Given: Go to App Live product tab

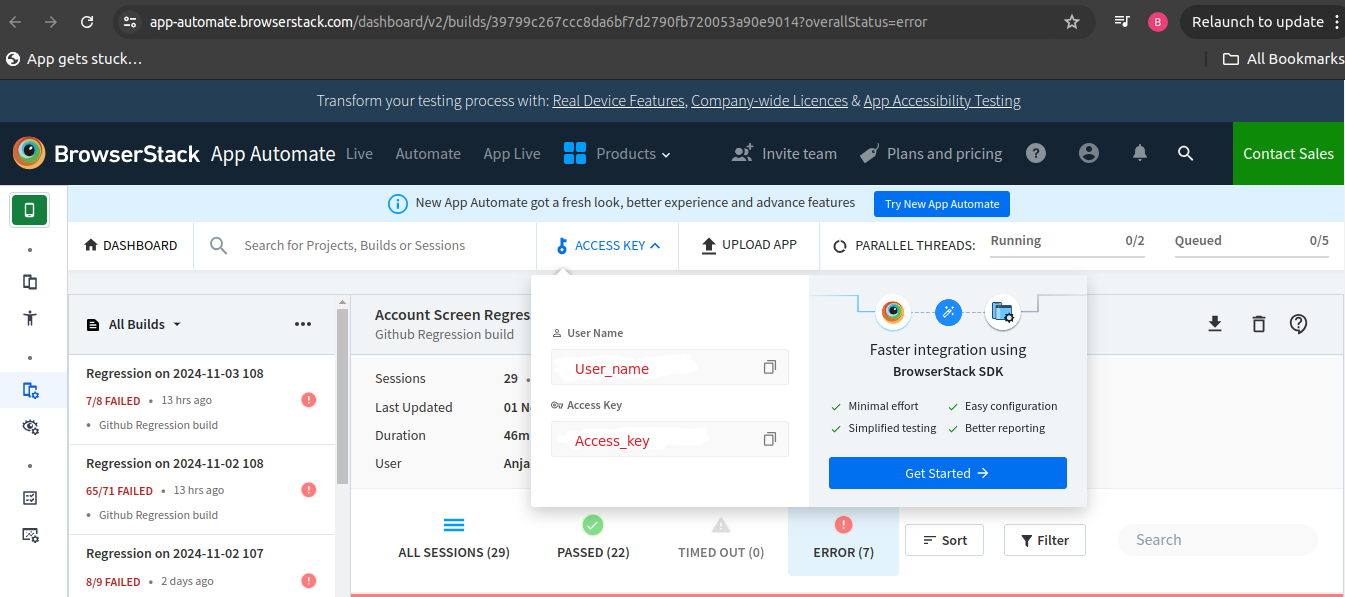Looking at the screenshot, I should click(512, 154).
